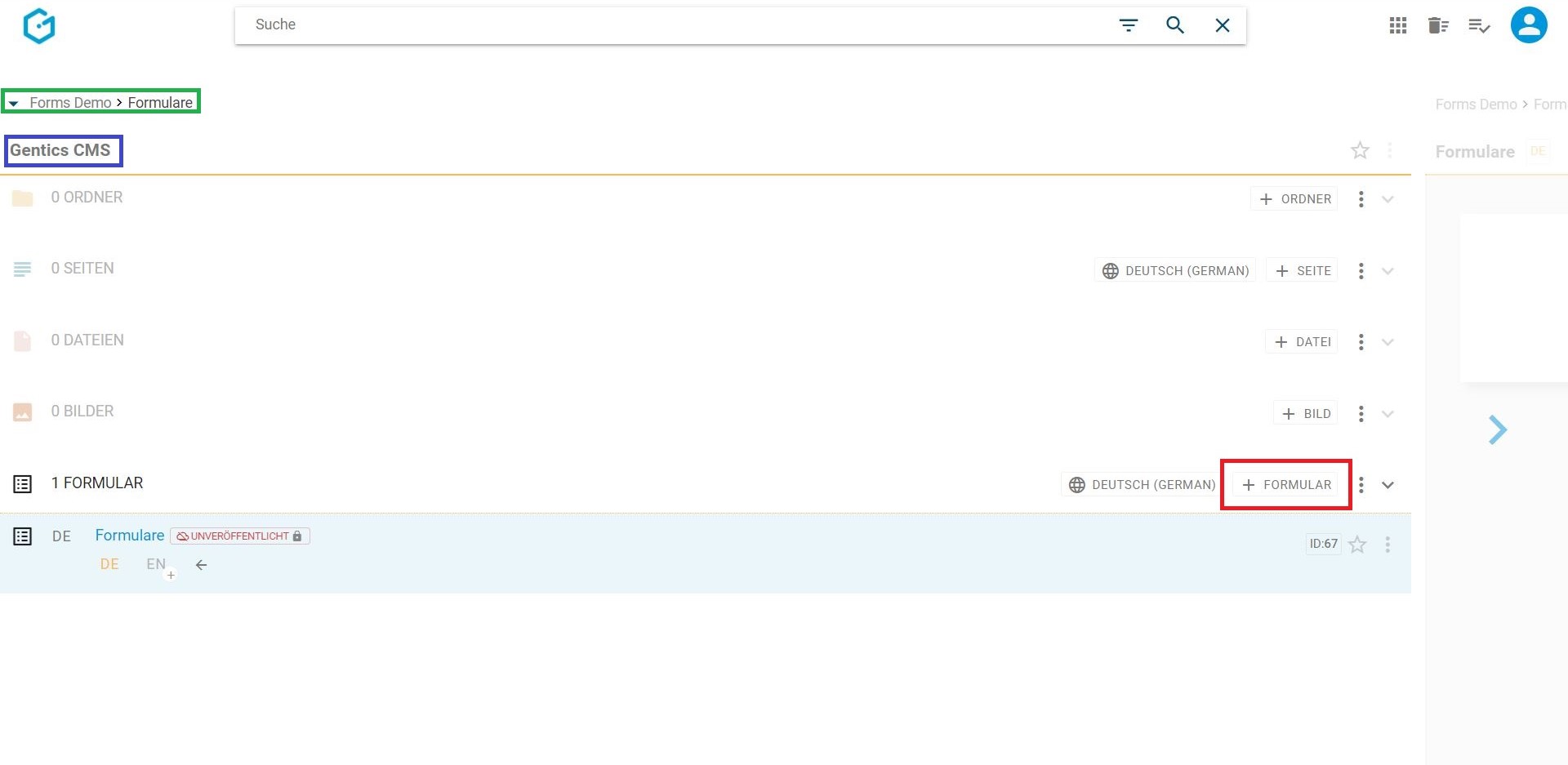
Task: Open three-dot menu in Dateien row
Action: tap(1361, 342)
